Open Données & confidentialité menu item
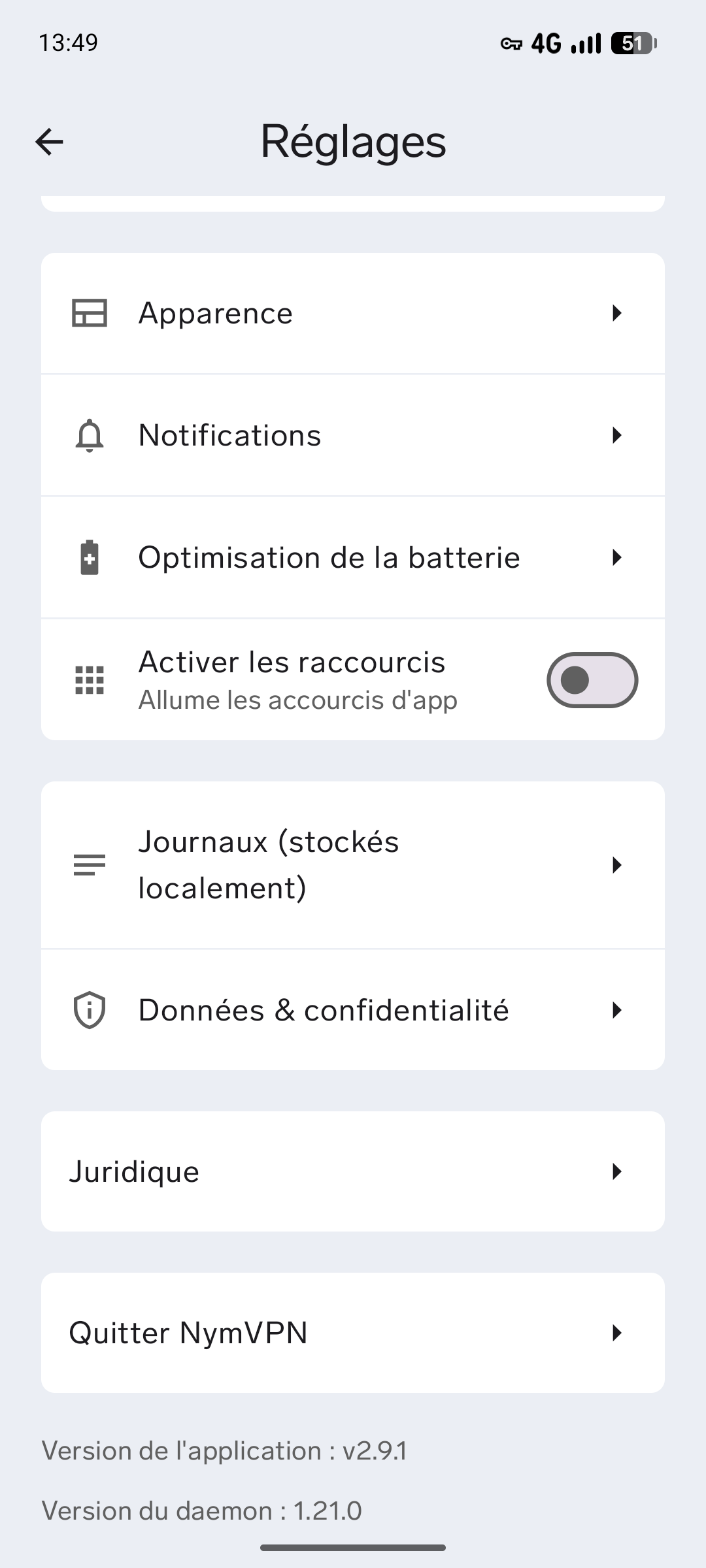 (324, 1010)
